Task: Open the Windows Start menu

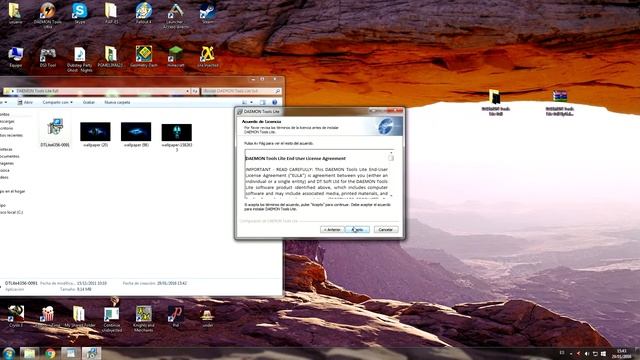Action: tap(9, 353)
